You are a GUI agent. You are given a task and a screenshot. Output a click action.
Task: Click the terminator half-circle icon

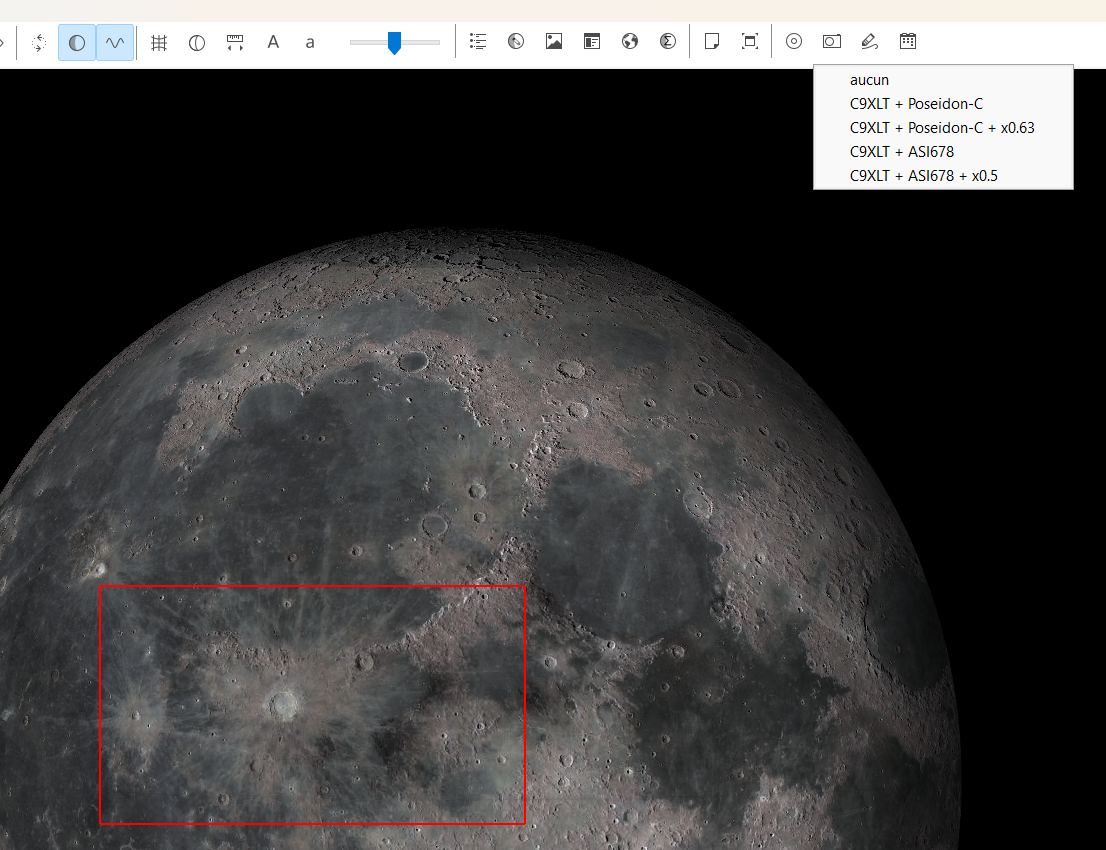(197, 43)
